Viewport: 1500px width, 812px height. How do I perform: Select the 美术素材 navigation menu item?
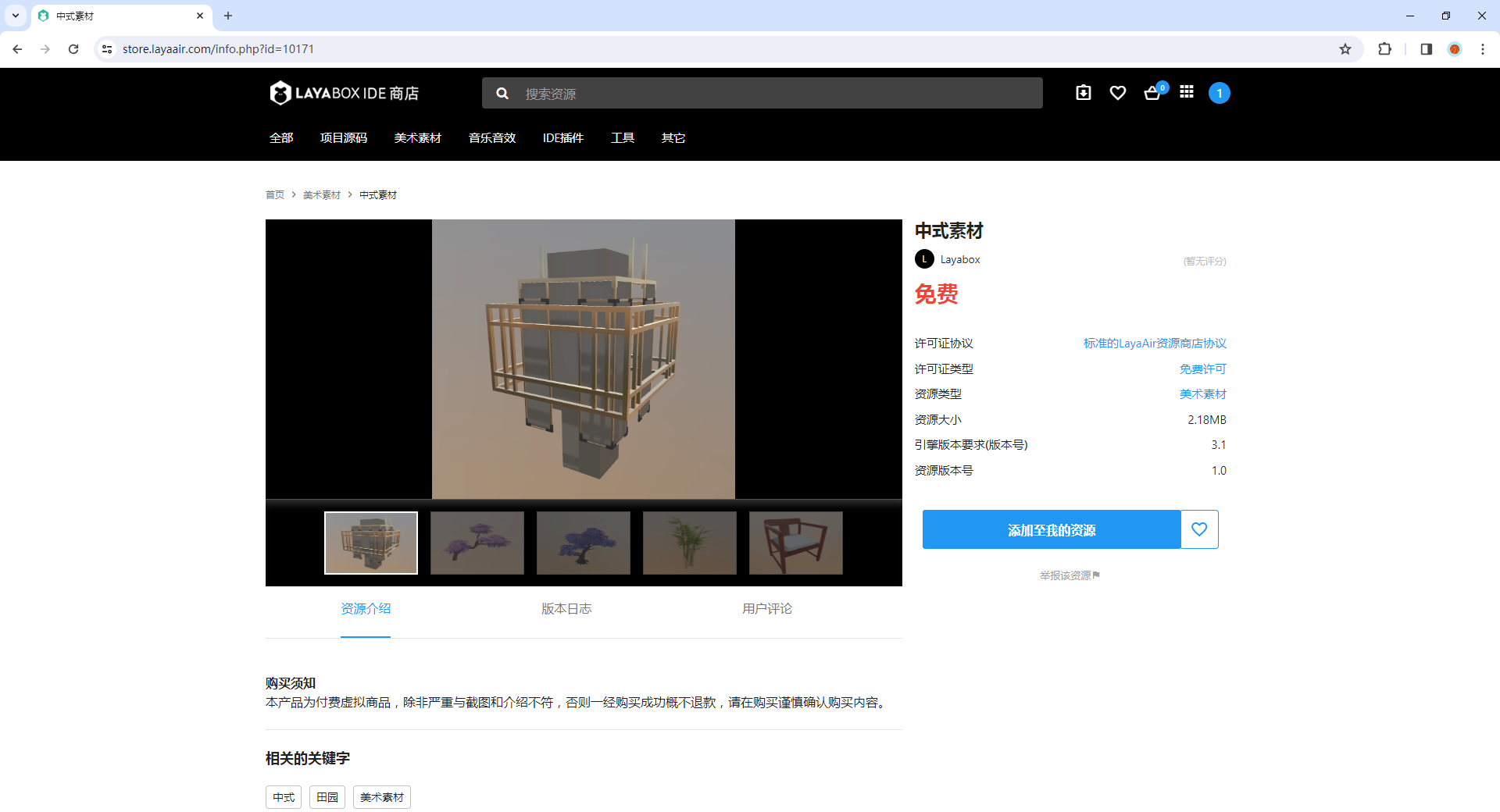click(x=418, y=138)
